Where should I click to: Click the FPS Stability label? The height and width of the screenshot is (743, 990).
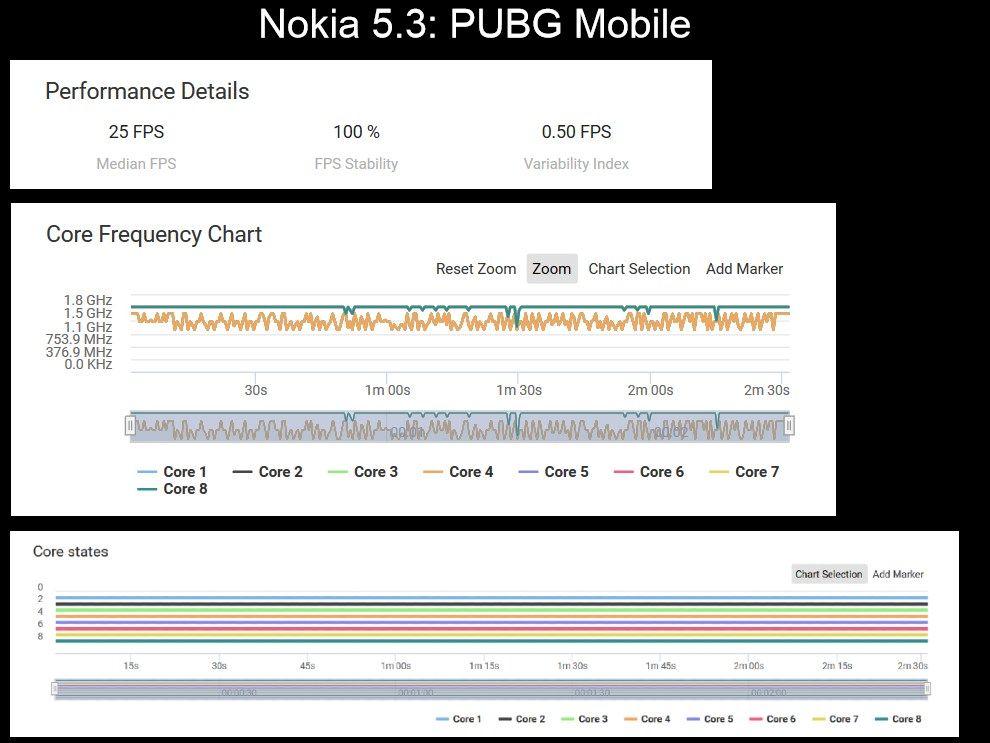pyautogui.click(x=356, y=164)
